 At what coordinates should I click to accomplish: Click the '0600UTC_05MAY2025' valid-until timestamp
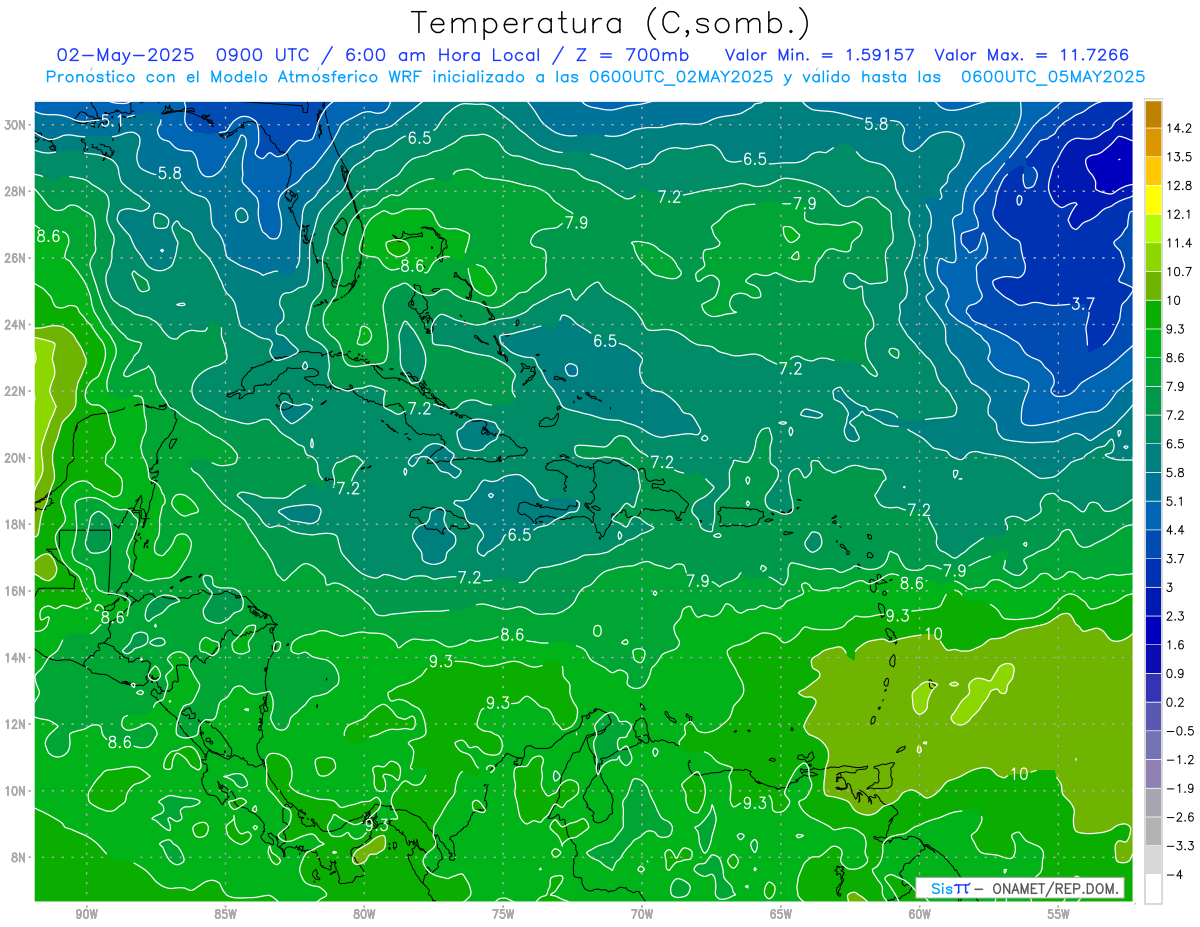click(x=1053, y=77)
